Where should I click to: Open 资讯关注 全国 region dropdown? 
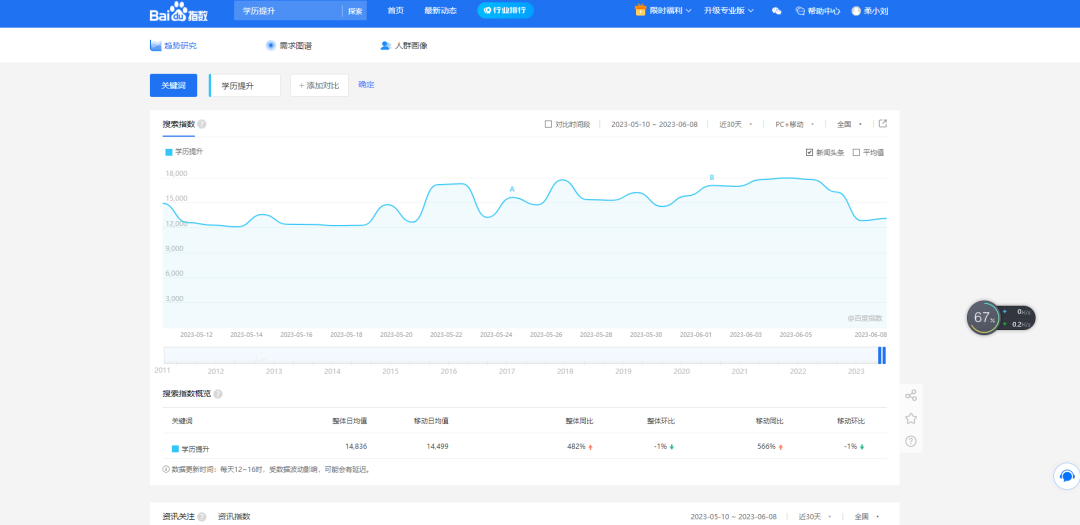(x=866, y=517)
